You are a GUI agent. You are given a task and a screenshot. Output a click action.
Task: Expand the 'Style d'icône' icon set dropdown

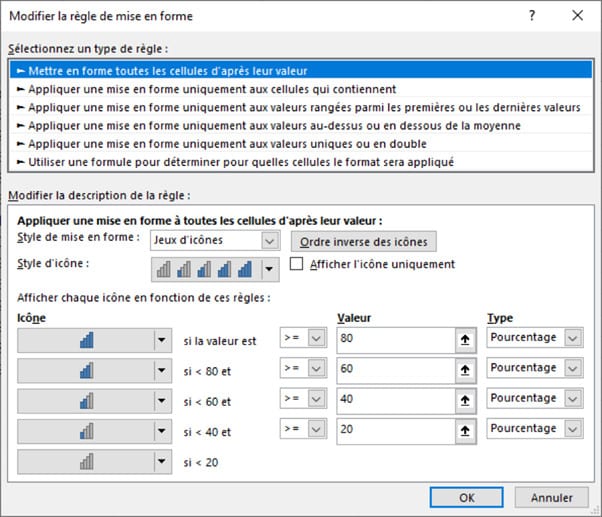point(267,268)
